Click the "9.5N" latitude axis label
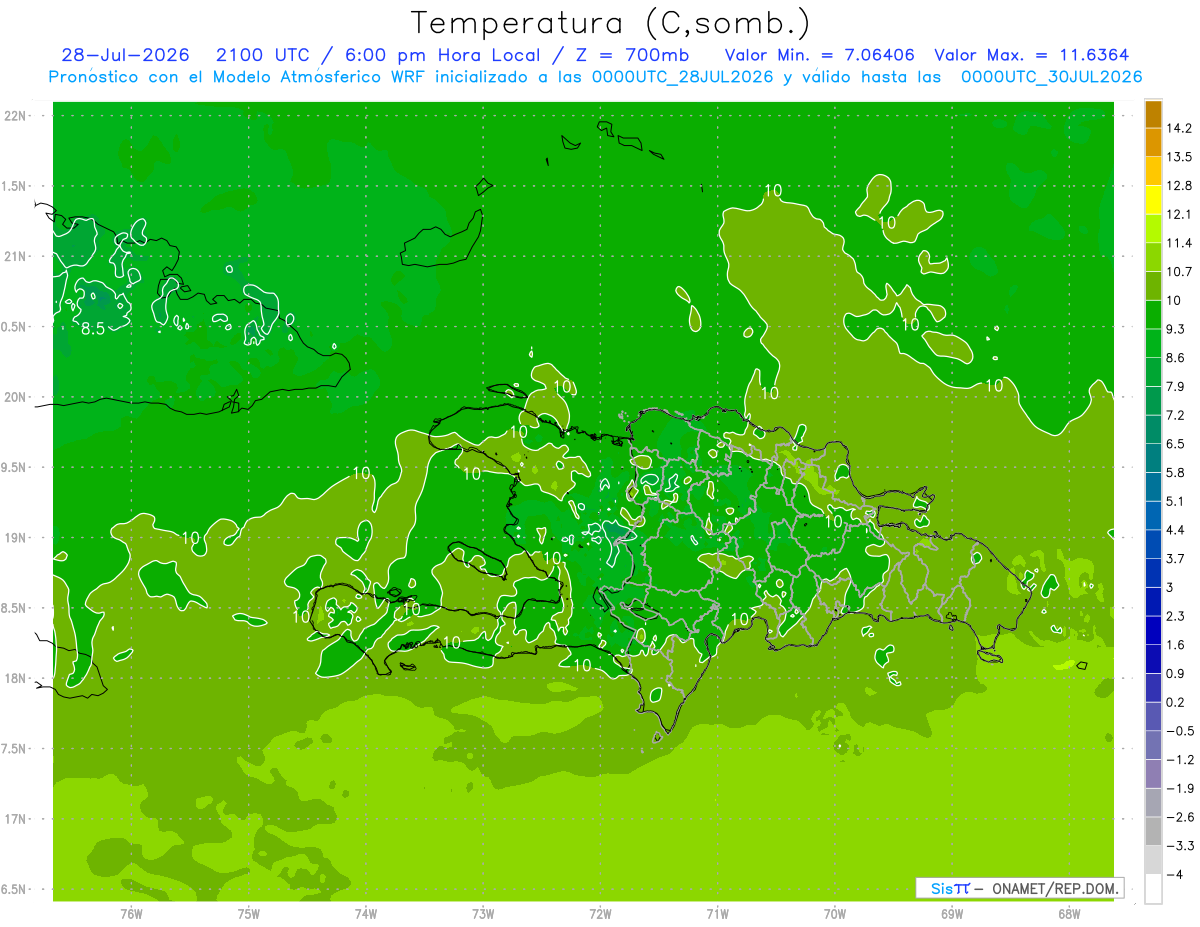The height and width of the screenshot is (927, 1200). click(x=14, y=467)
